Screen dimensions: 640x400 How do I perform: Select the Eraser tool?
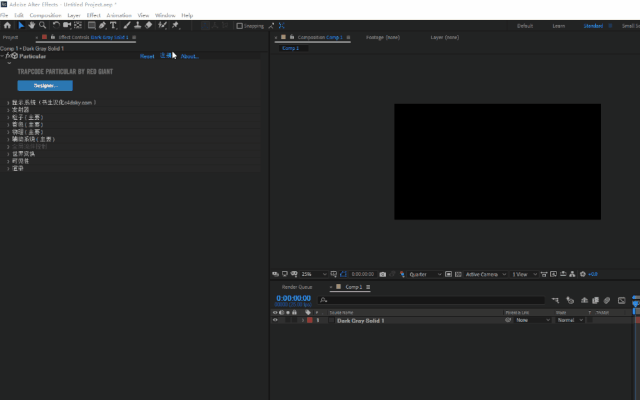pyautogui.click(x=149, y=25)
